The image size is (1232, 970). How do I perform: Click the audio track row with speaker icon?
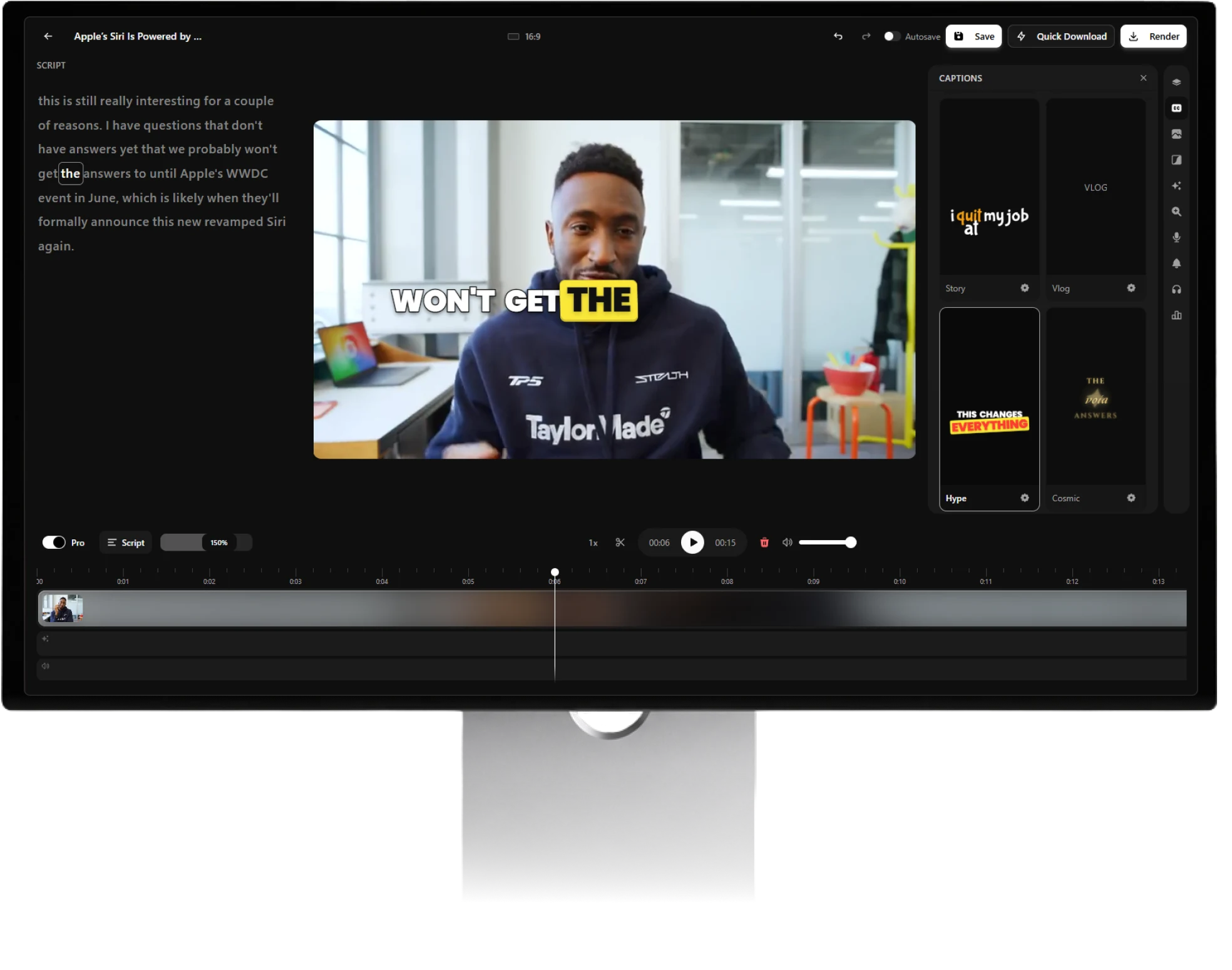coord(612,668)
